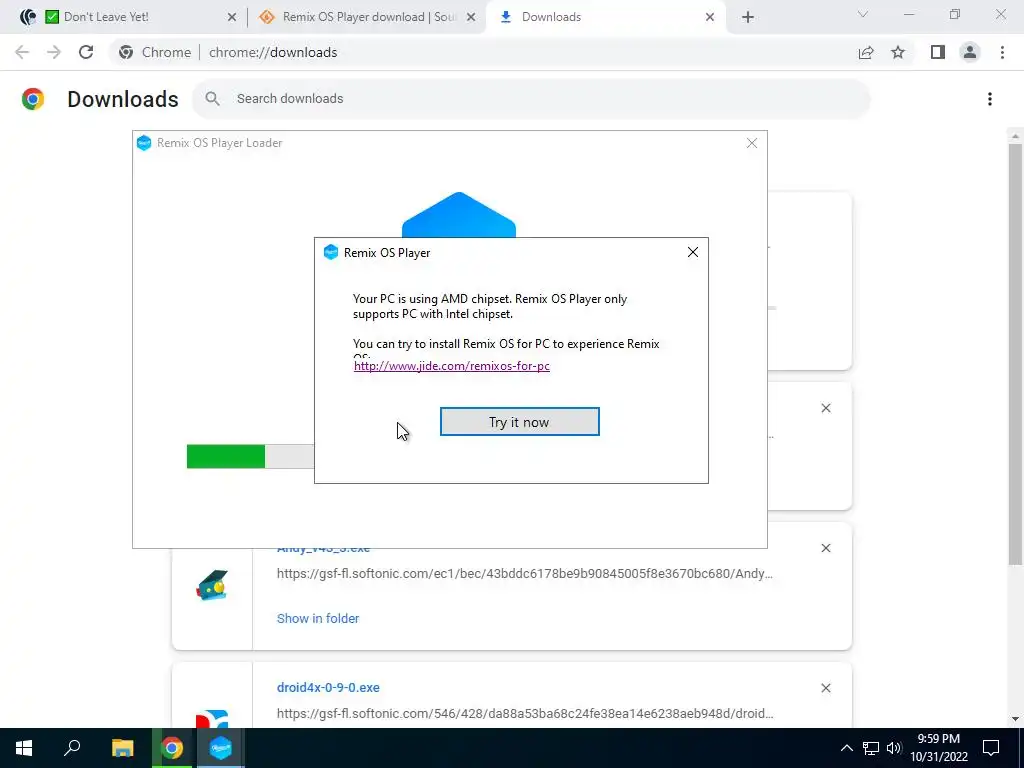The height and width of the screenshot is (768, 1024).
Task: Click the Chrome logo beside Downloads heading
Action: 33,99
